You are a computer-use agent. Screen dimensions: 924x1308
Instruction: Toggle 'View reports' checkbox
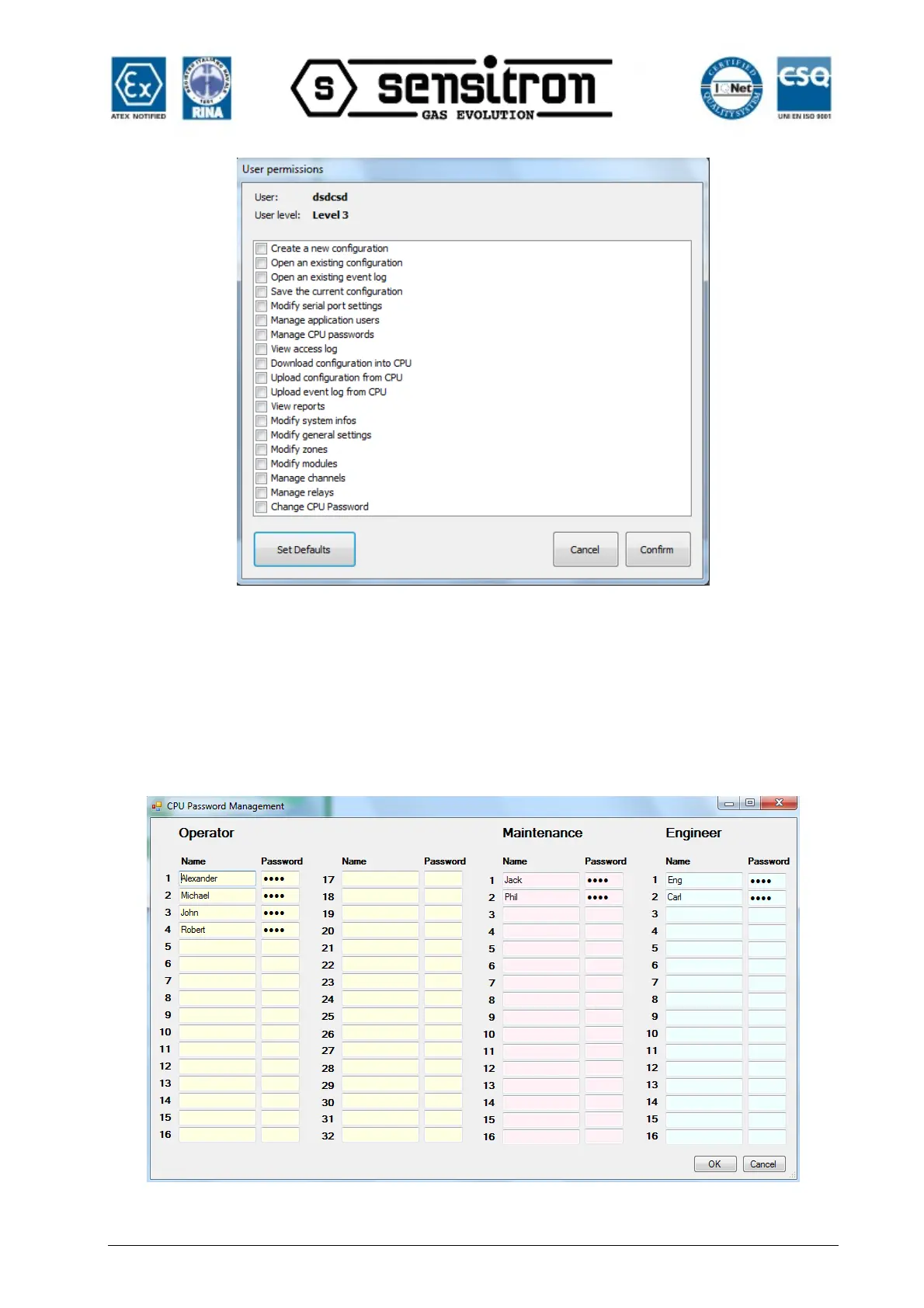(x=262, y=407)
